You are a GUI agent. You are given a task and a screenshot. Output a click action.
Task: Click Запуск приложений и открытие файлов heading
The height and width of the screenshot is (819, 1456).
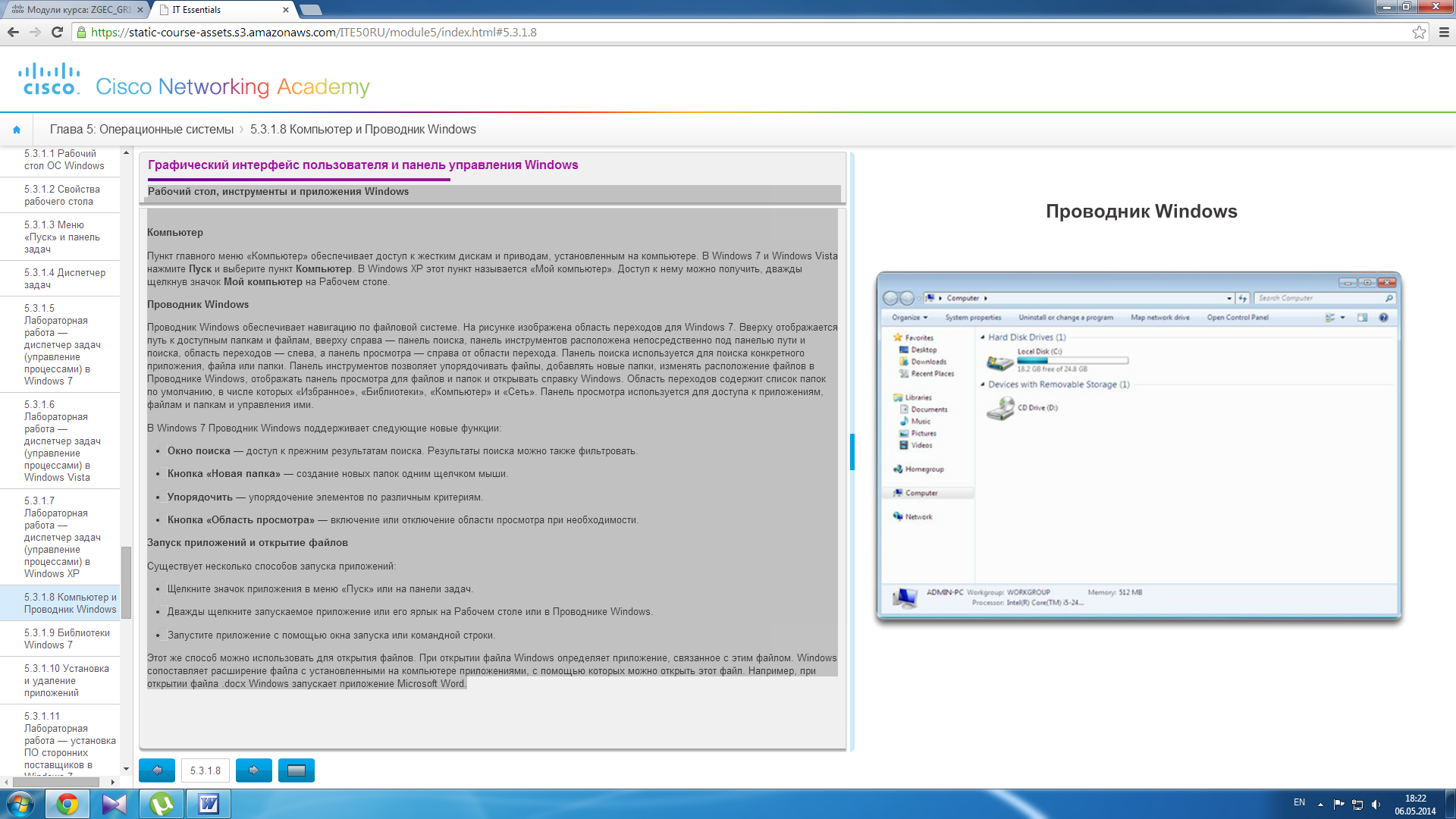[247, 543]
